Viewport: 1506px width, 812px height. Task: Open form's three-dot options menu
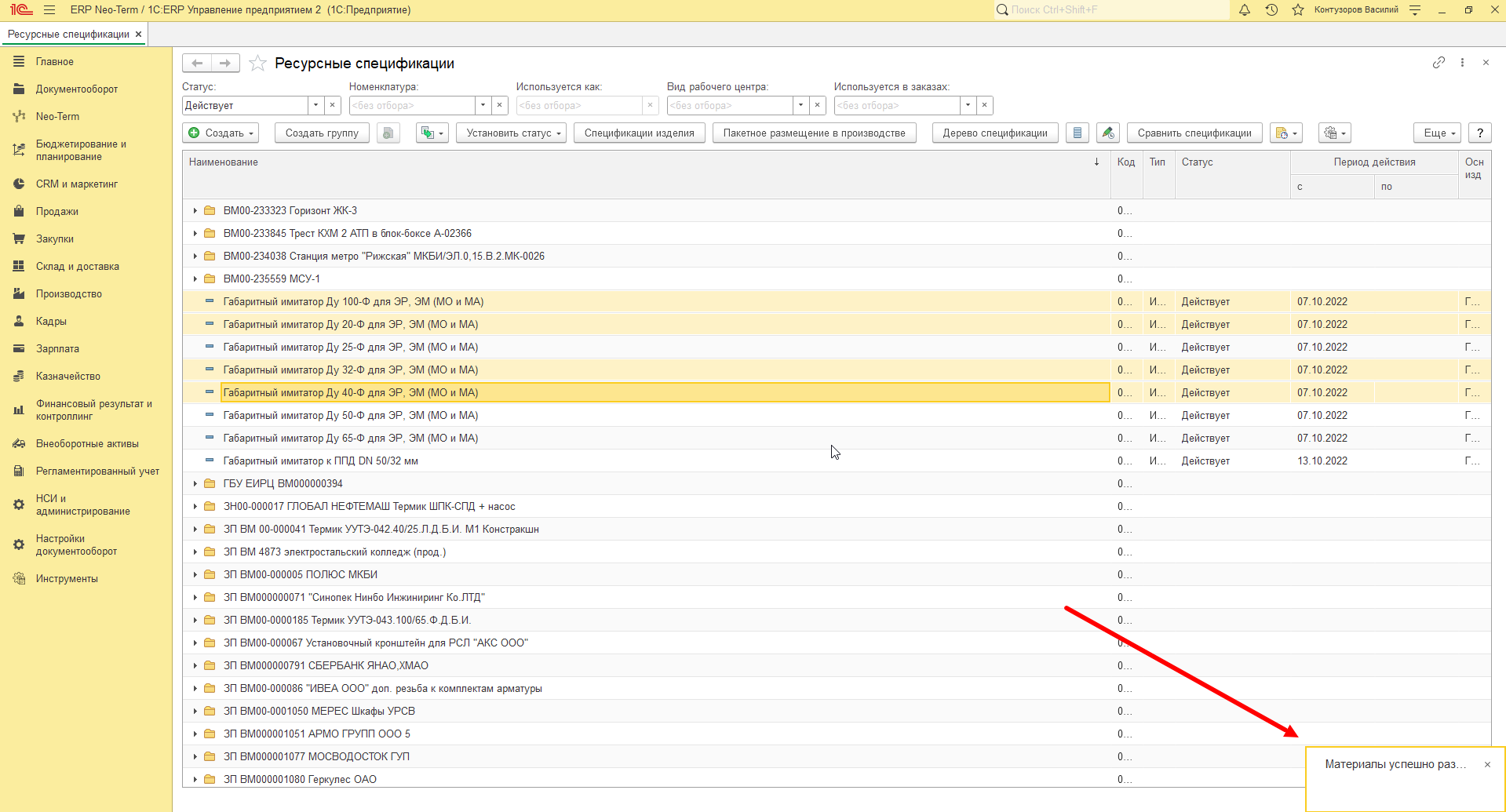[1462, 63]
